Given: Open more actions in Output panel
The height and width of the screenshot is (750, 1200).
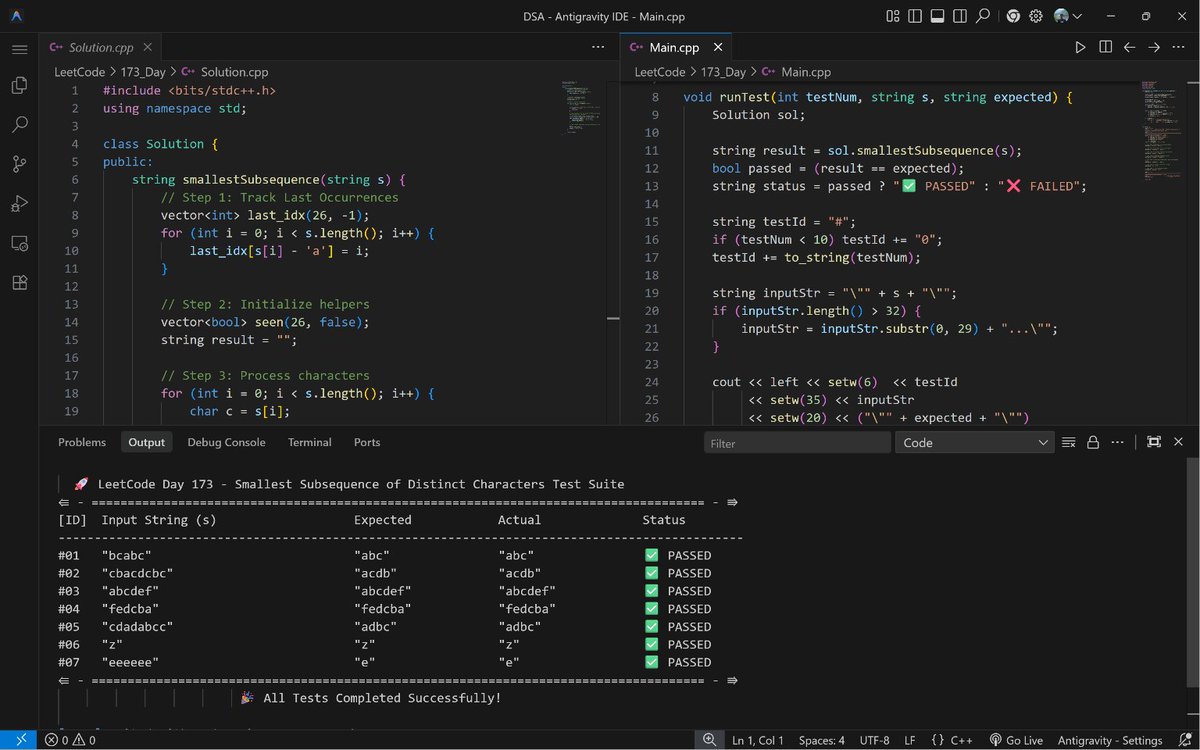Looking at the screenshot, I should pyautogui.click(x=1118, y=442).
